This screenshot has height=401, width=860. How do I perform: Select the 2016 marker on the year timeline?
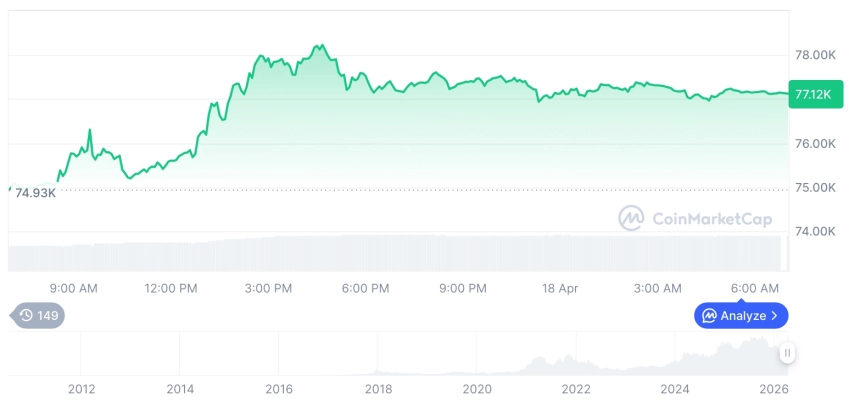[x=279, y=389]
